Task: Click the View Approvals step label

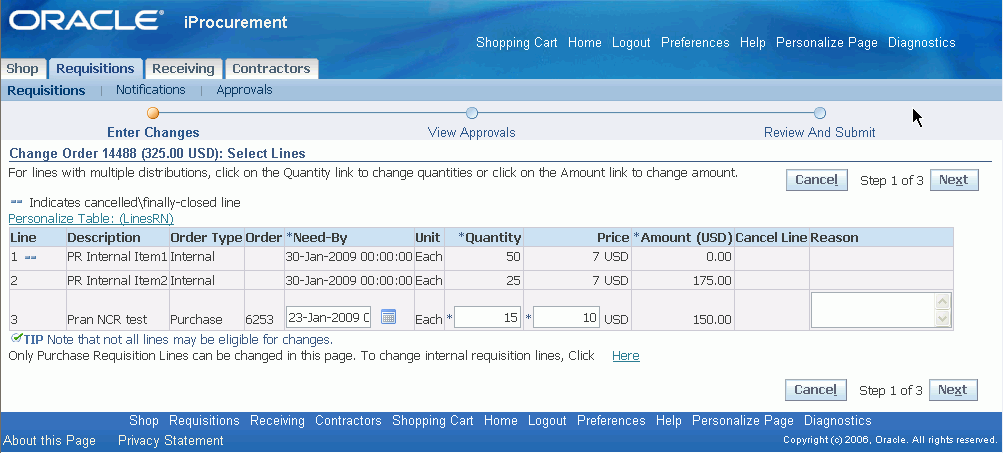Action: [471, 132]
